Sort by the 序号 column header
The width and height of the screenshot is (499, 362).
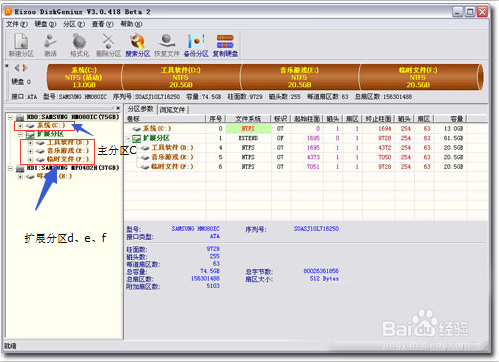click(x=216, y=119)
